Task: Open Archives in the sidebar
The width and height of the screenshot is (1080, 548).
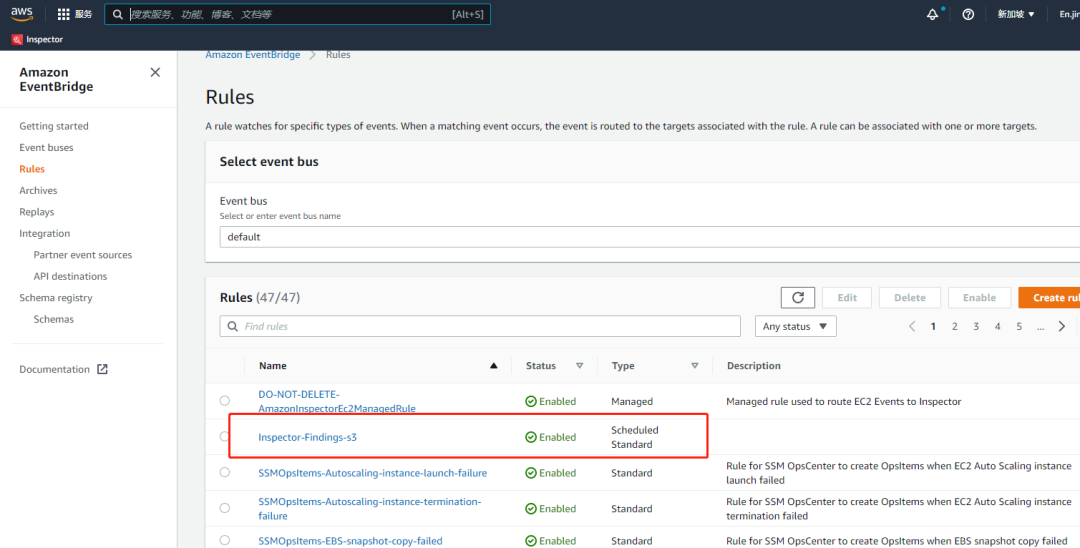Action: pyautogui.click(x=38, y=190)
